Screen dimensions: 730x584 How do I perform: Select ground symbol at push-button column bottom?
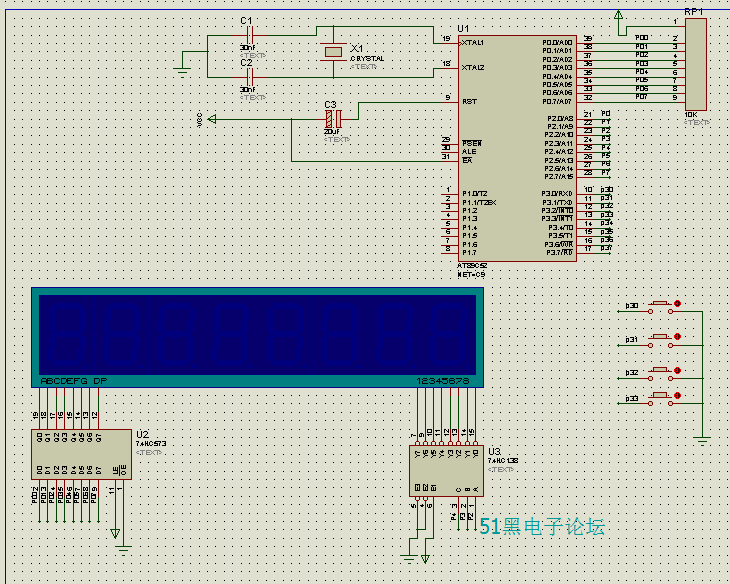[702, 441]
